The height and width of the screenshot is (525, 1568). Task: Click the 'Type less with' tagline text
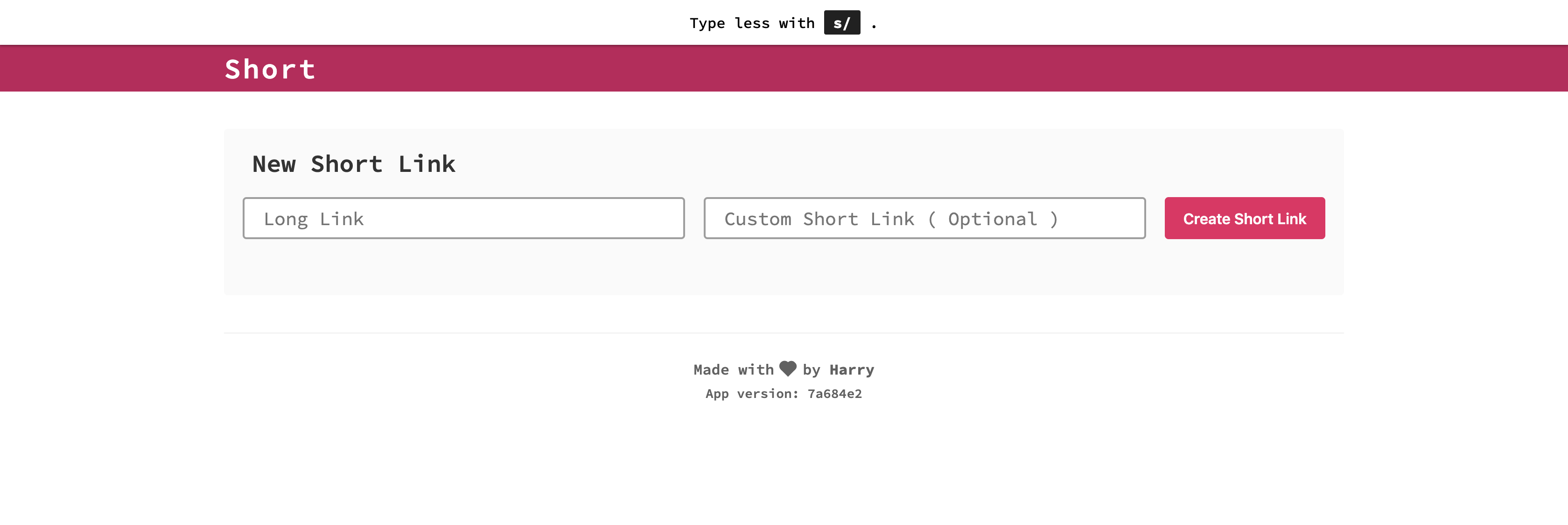pyautogui.click(x=752, y=23)
